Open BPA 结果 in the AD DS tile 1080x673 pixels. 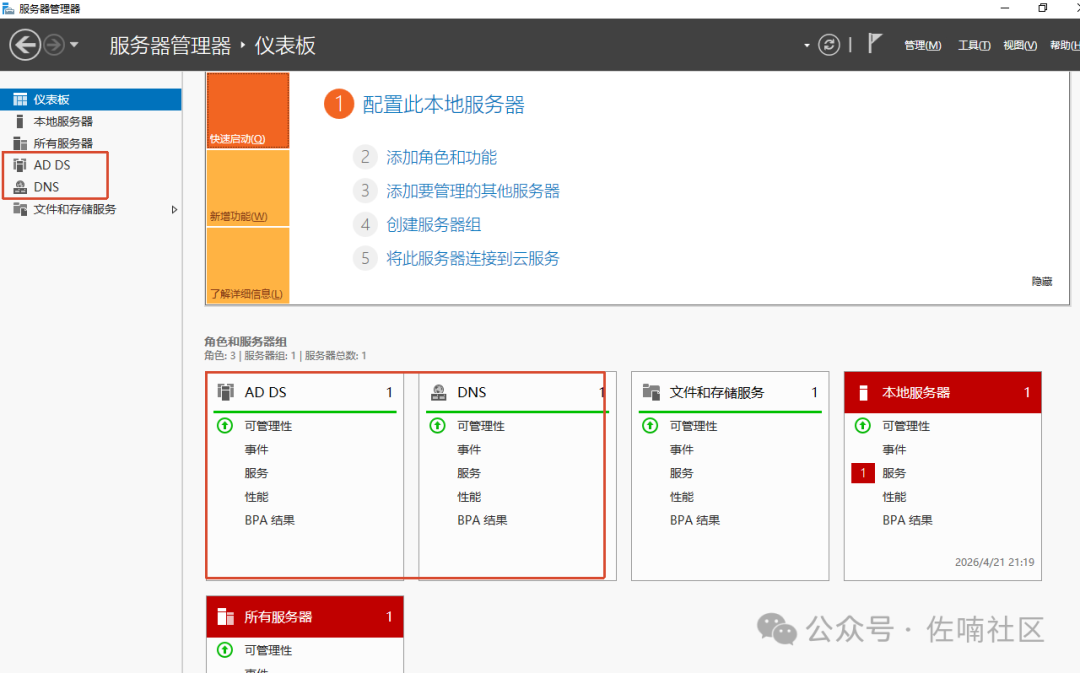[x=269, y=520]
